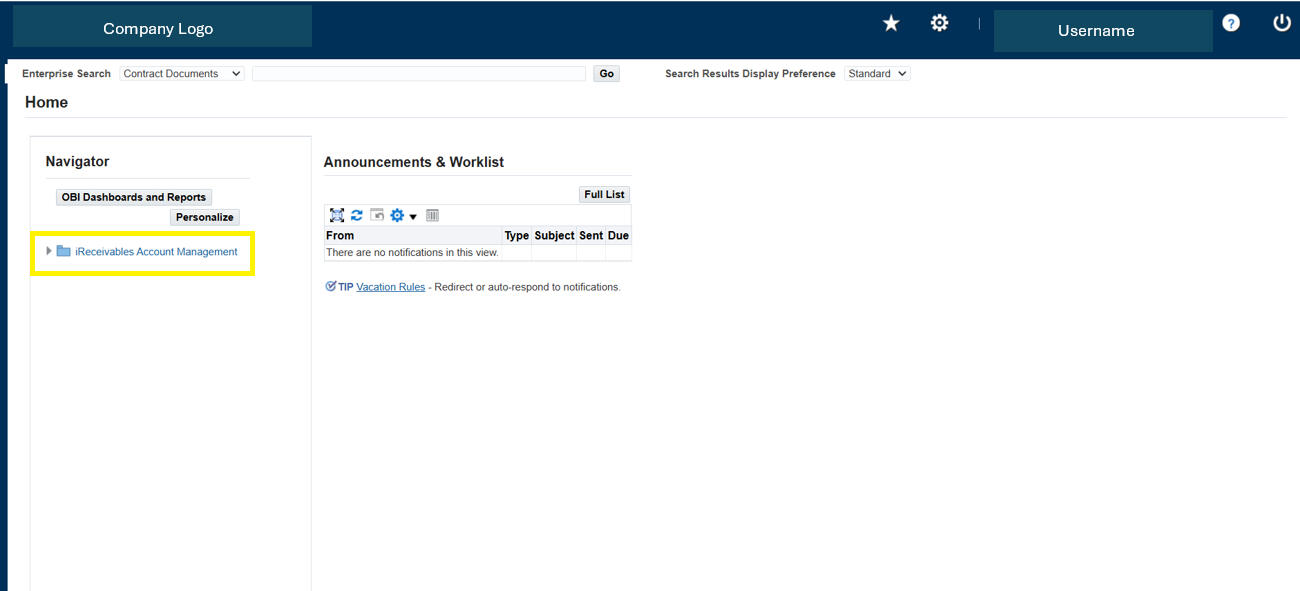This screenshot has height=591, width=1300.
Task: Click the Personalize button
Action: pyautogui.click(x=204, y=217)
